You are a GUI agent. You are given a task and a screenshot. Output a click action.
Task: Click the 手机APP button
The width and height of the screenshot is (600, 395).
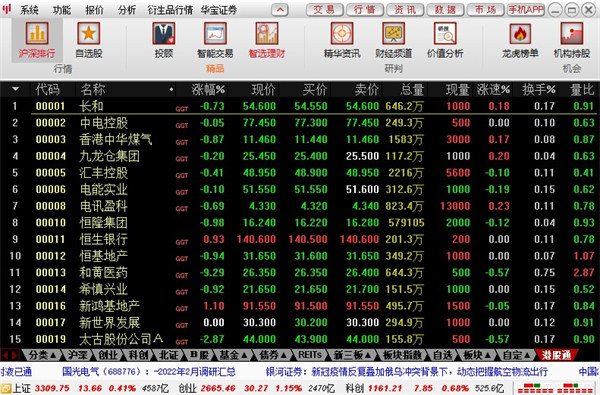[x=526, y=10]
